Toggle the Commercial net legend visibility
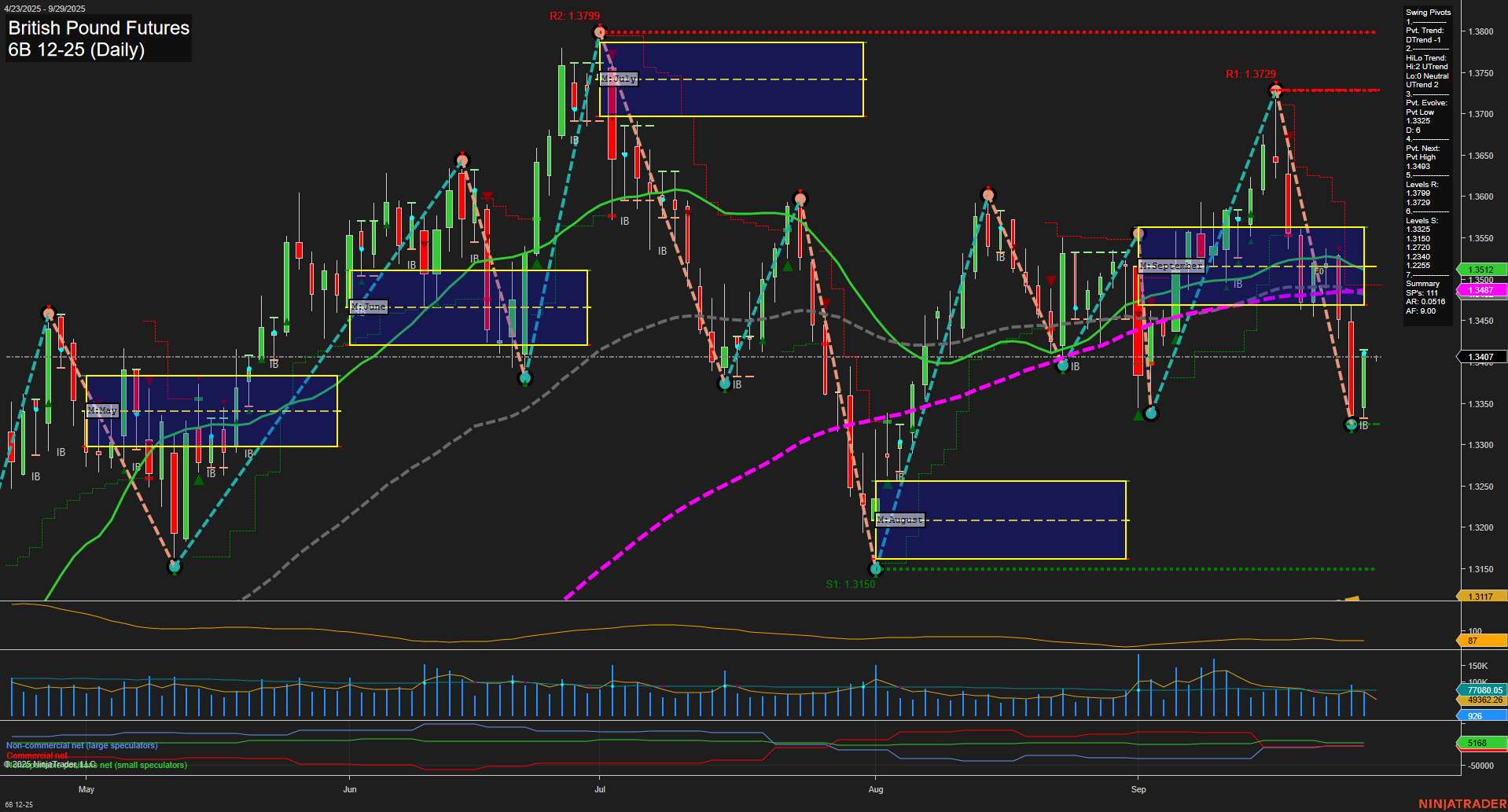1508x812 pixels. point(35,755)
